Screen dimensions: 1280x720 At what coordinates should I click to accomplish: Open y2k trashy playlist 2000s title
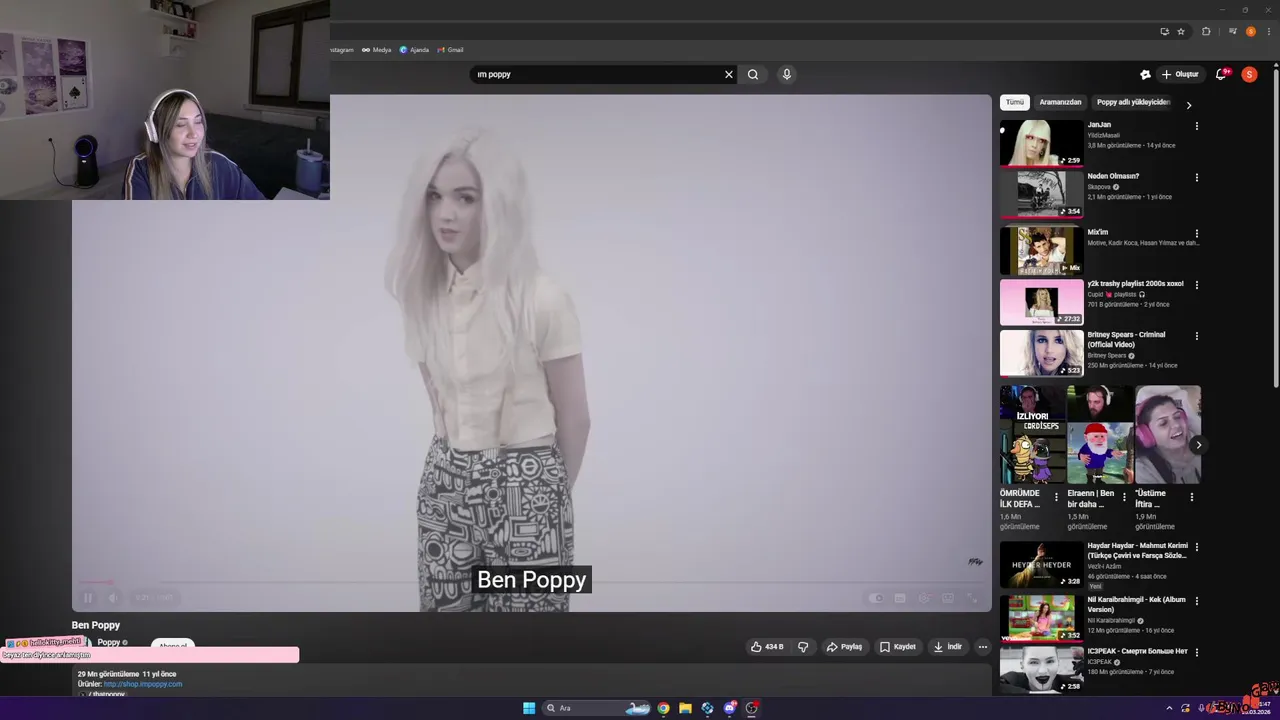(1135, 284)
